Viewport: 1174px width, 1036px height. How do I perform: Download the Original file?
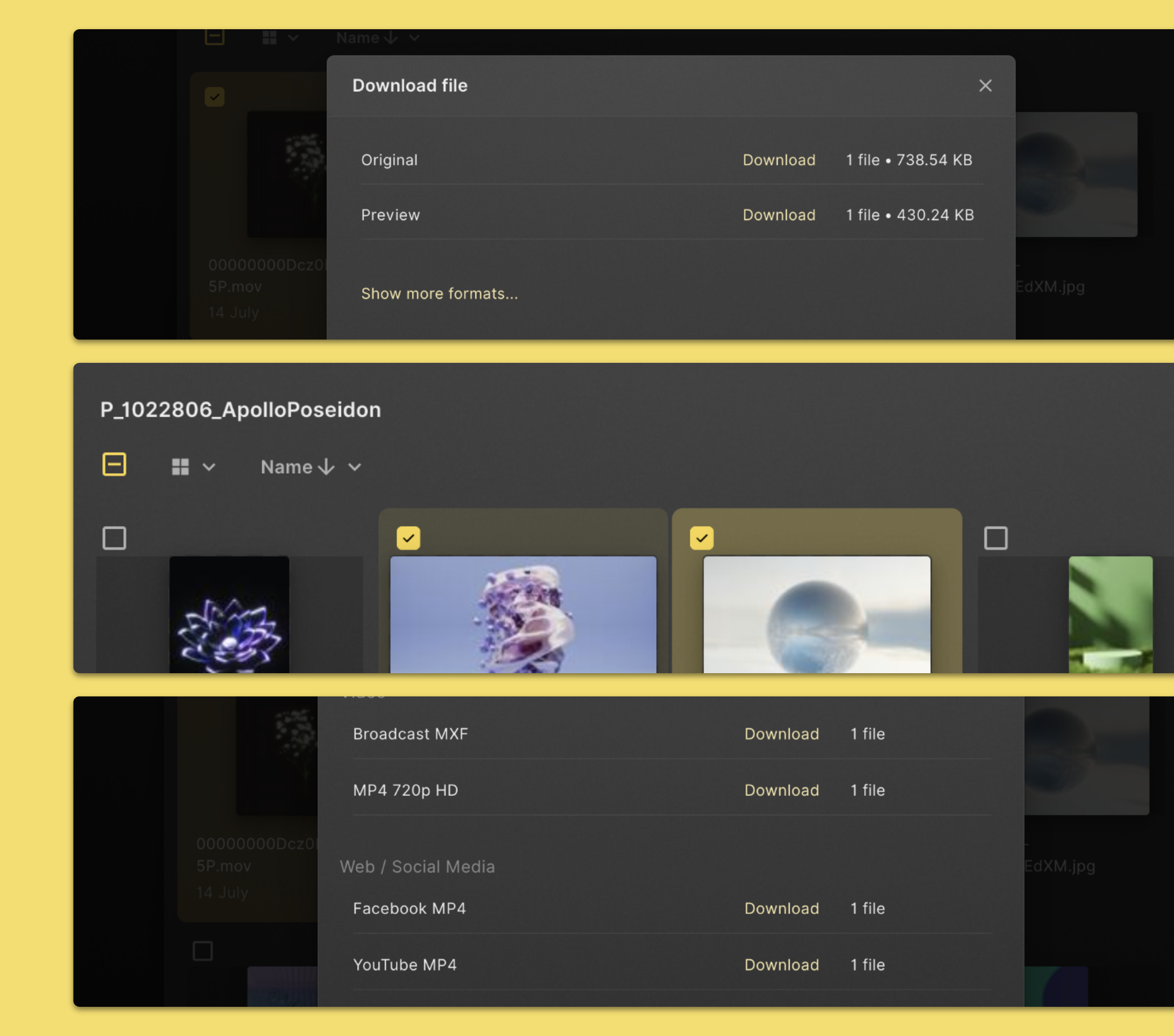coord(779,160)
